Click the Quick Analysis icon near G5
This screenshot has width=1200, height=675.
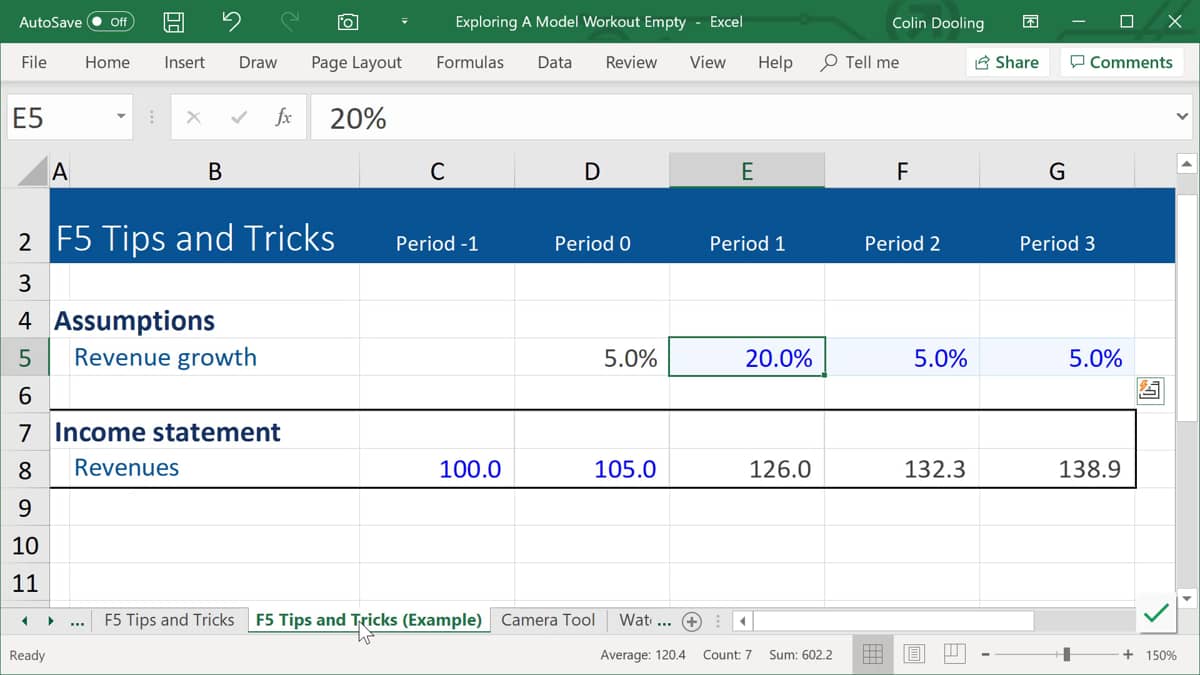[x=1150, y=390]
